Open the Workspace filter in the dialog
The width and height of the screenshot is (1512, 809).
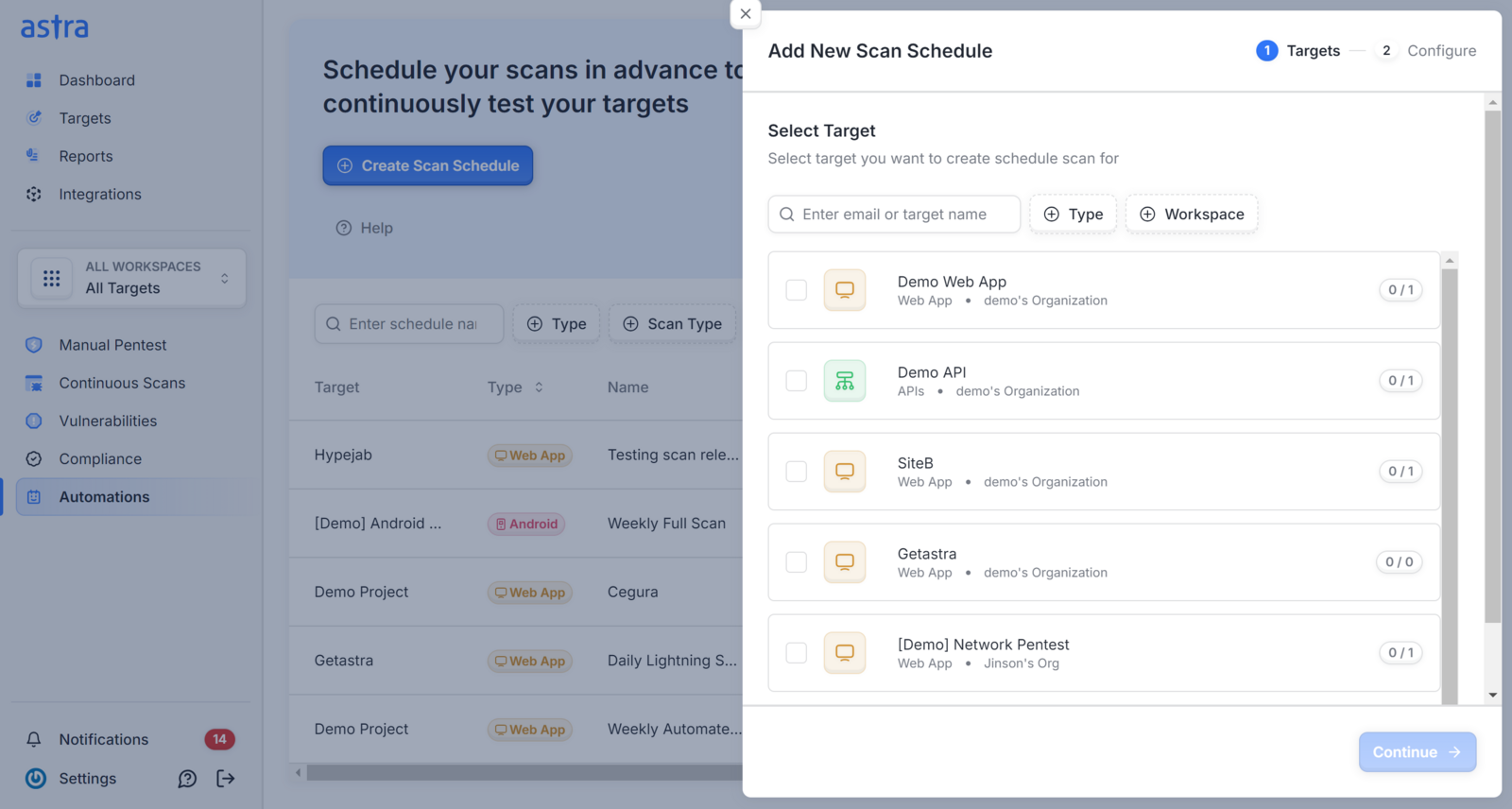pyautogui.click(x=1192, y=215)
